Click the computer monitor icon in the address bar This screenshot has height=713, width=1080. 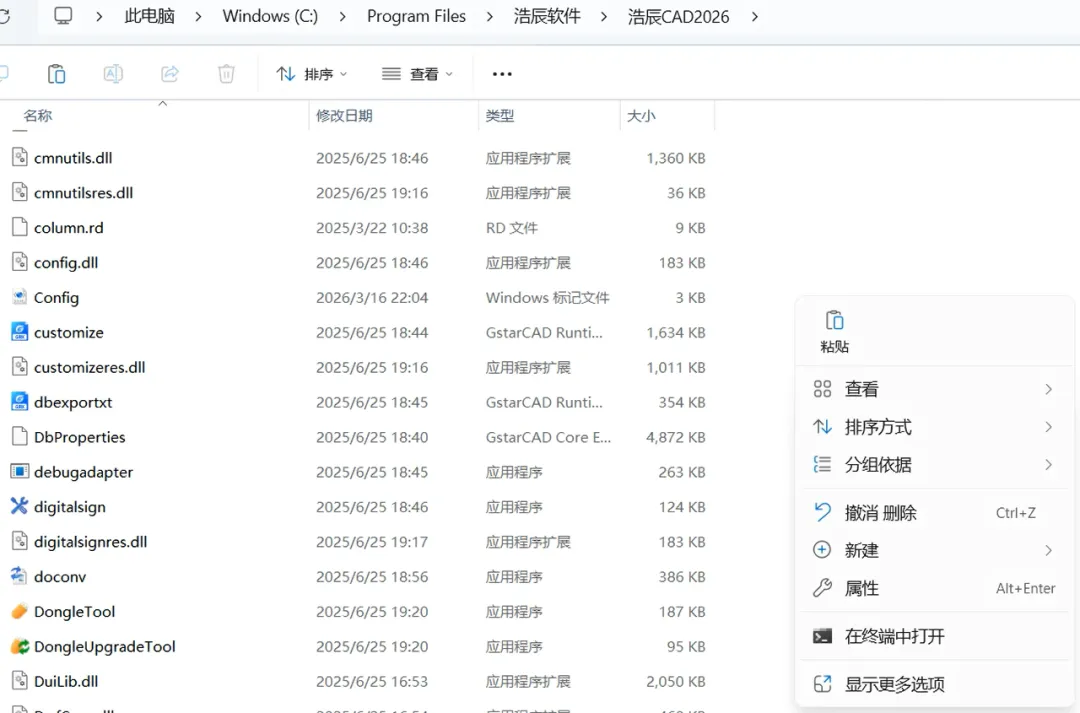tap(63, 16)
